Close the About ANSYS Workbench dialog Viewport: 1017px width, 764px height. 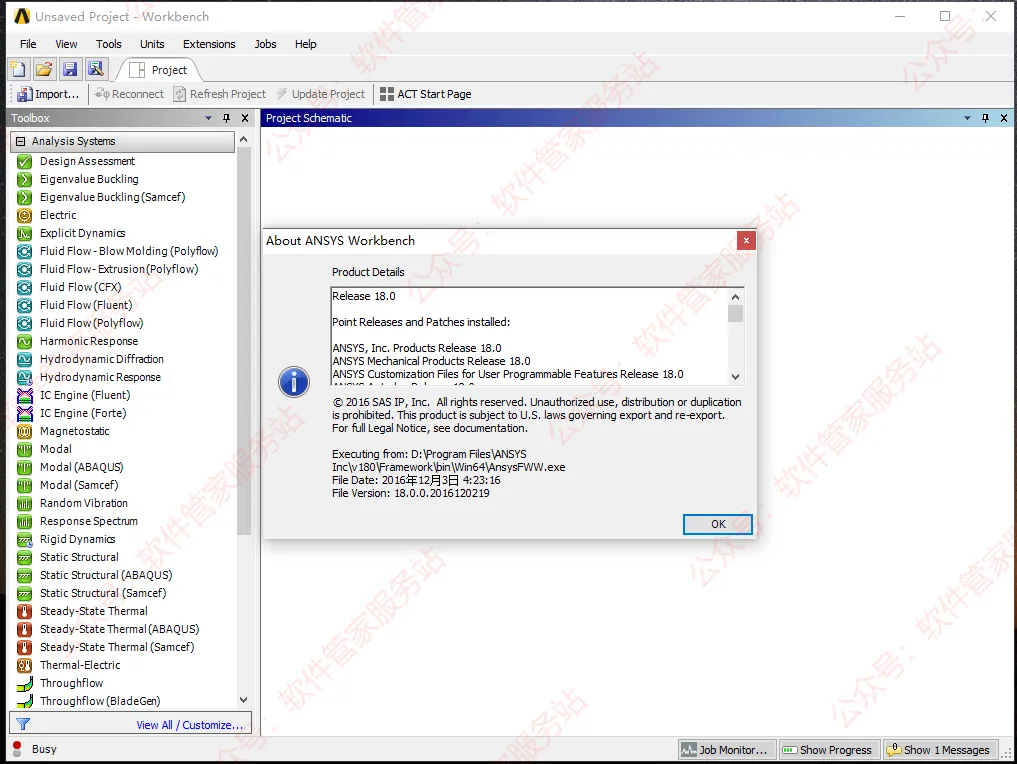pyautogui.click(x=746, y=241)
